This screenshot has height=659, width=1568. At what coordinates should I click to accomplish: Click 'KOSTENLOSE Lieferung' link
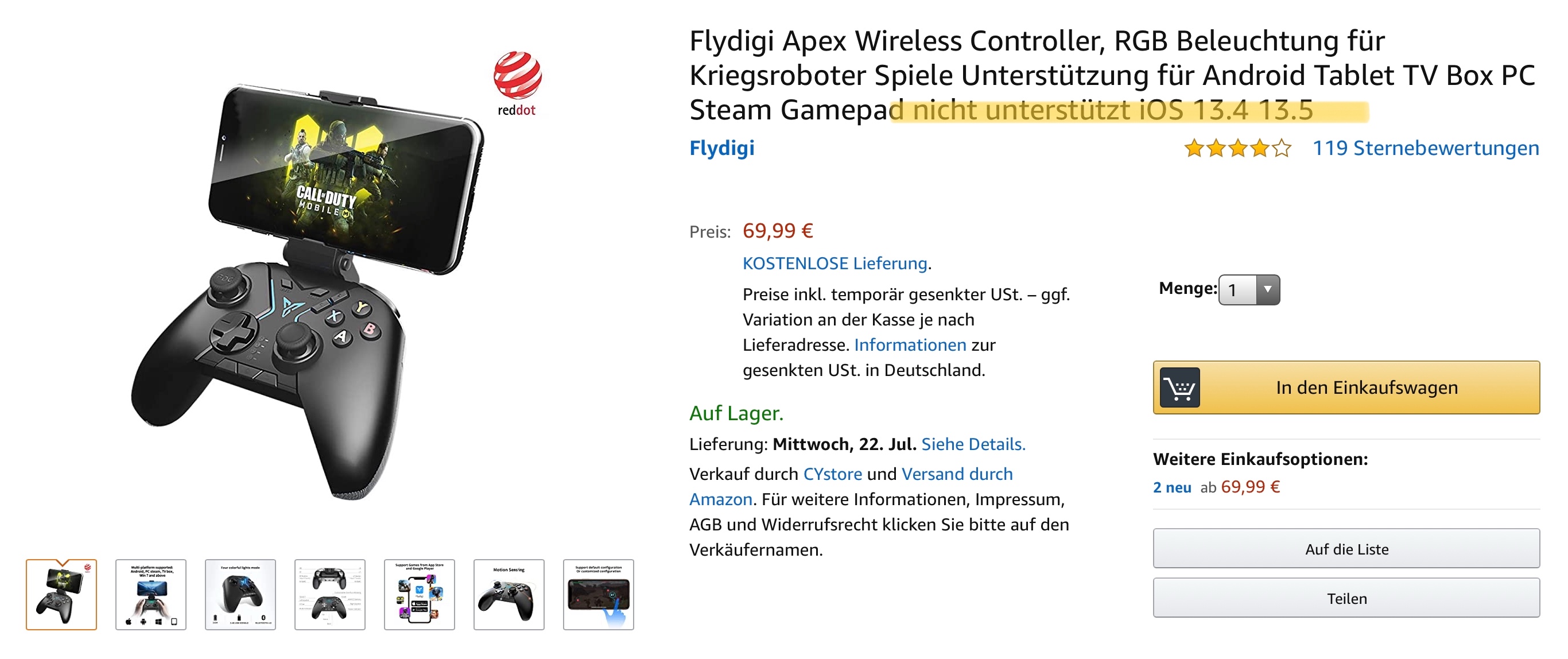835,263
